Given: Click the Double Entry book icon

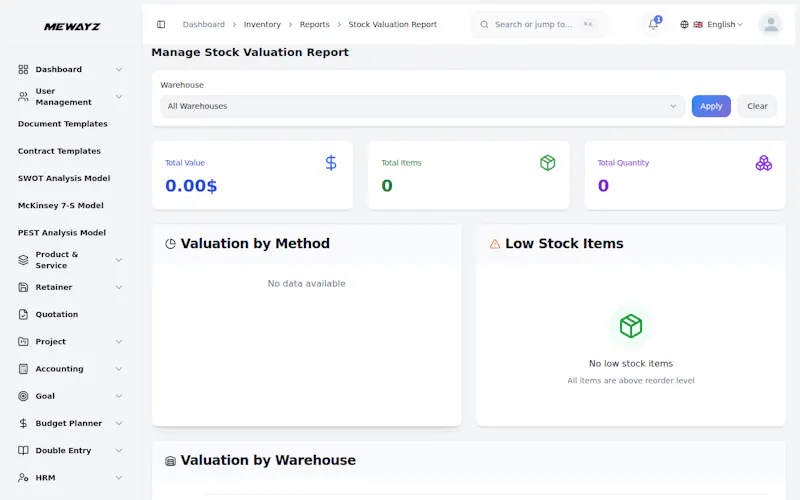Looking at the screenshot, I should (23, 451).
